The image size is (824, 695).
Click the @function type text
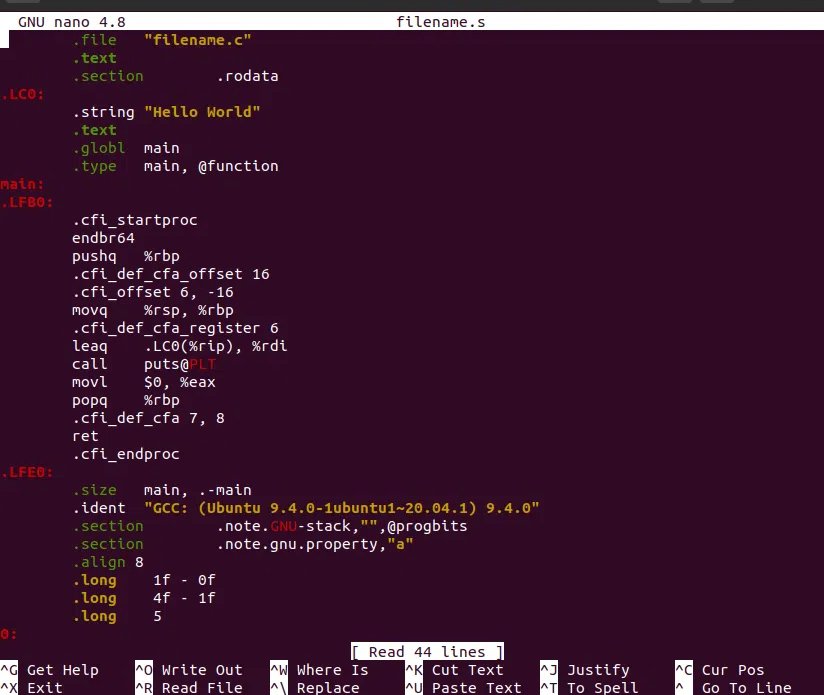pos(238,166)
